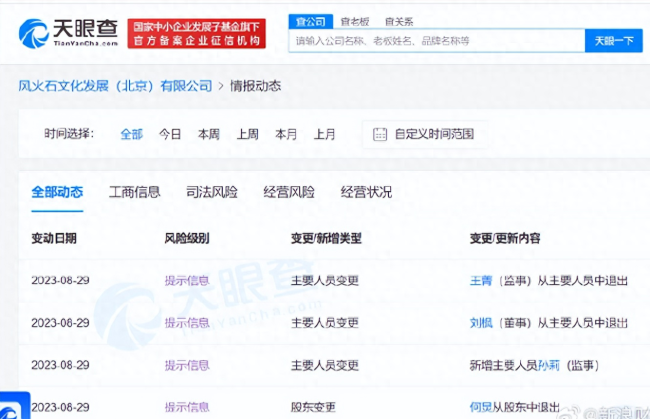Click 主要人员变更 in the 孙莉 row
The width and height of the screenshot is (650, 419).
325,365
